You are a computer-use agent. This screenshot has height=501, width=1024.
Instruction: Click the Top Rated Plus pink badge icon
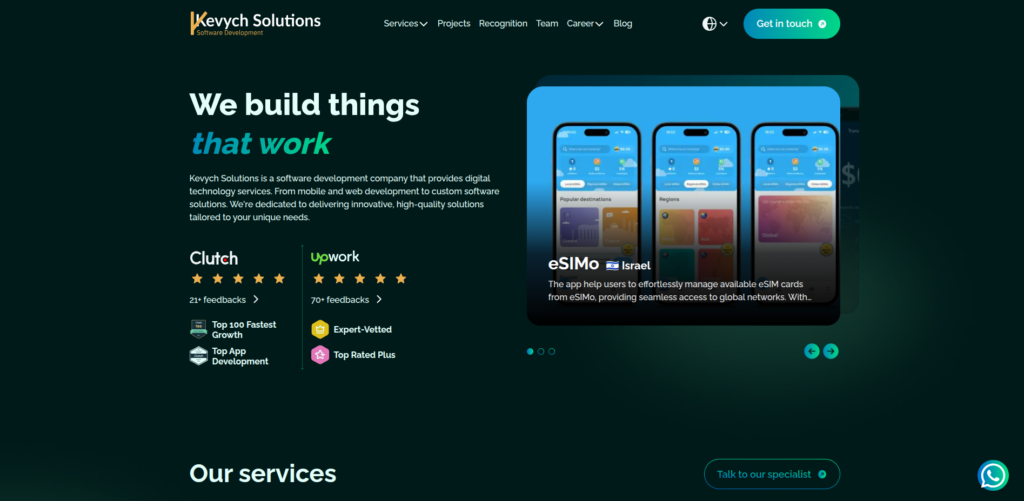[320, 355]
